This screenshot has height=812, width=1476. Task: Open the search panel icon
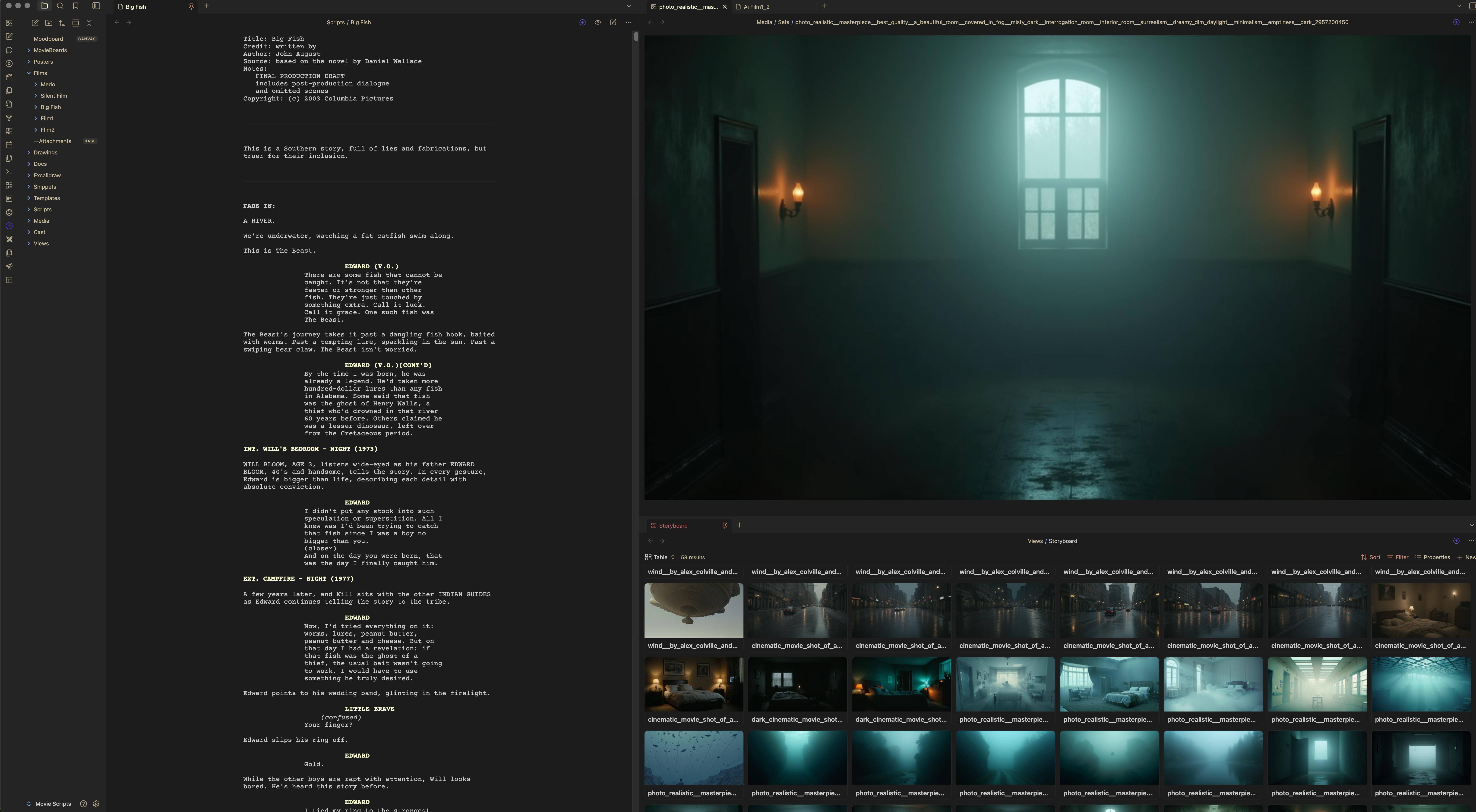60,6
